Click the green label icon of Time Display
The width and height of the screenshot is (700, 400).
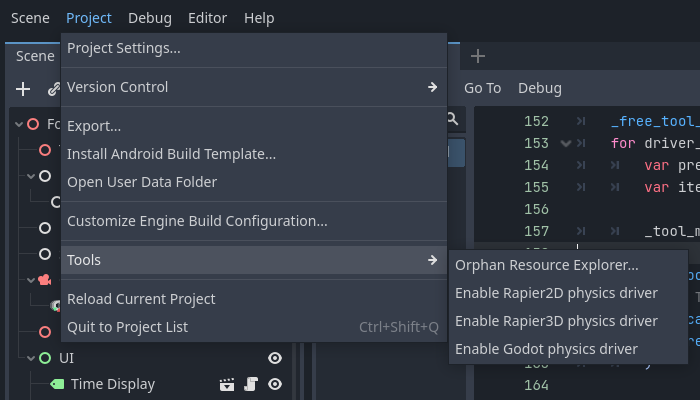click(x=57, y=384)
